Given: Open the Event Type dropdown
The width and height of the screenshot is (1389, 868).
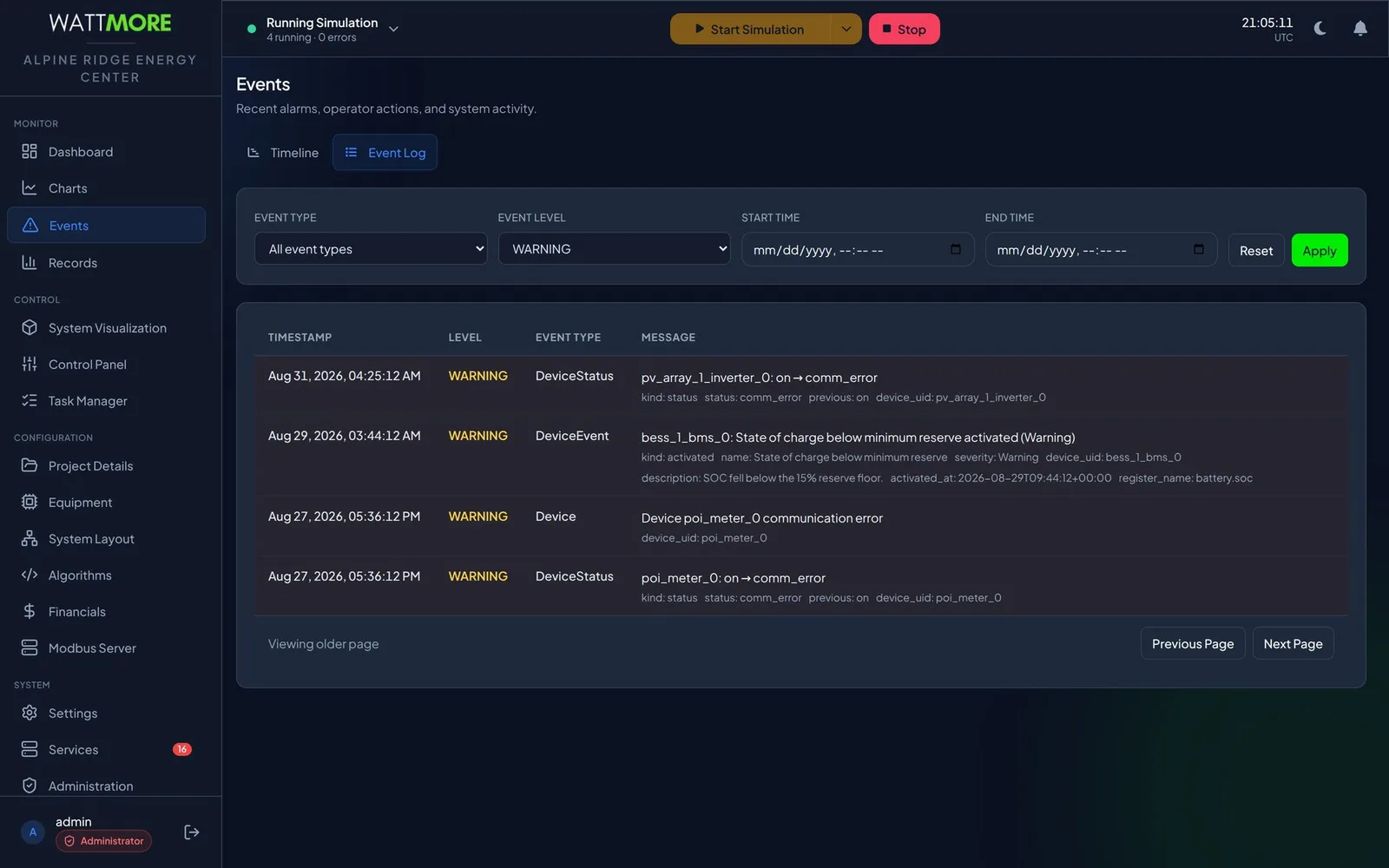Looking at the screenshot, I should 371,249.
